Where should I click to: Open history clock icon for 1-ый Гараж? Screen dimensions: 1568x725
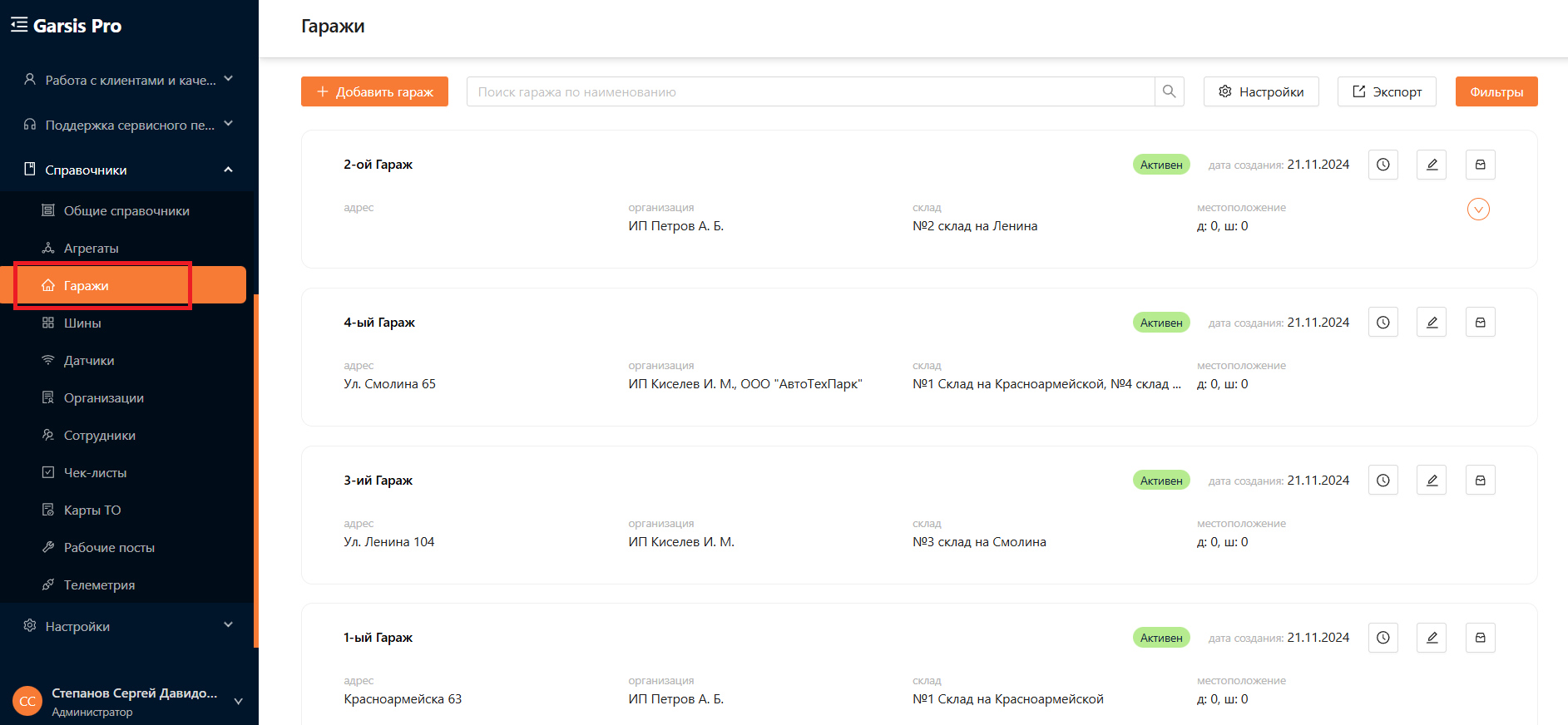tap(1383, 638)
